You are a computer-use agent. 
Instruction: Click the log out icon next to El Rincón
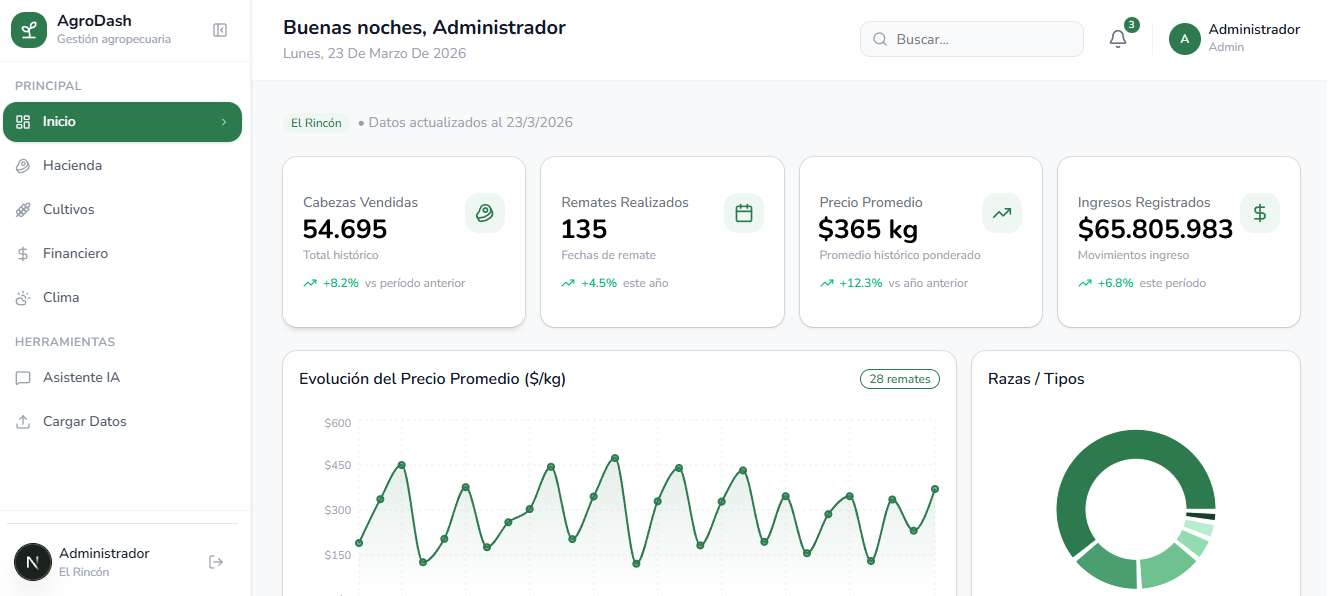tap(215, 562)
